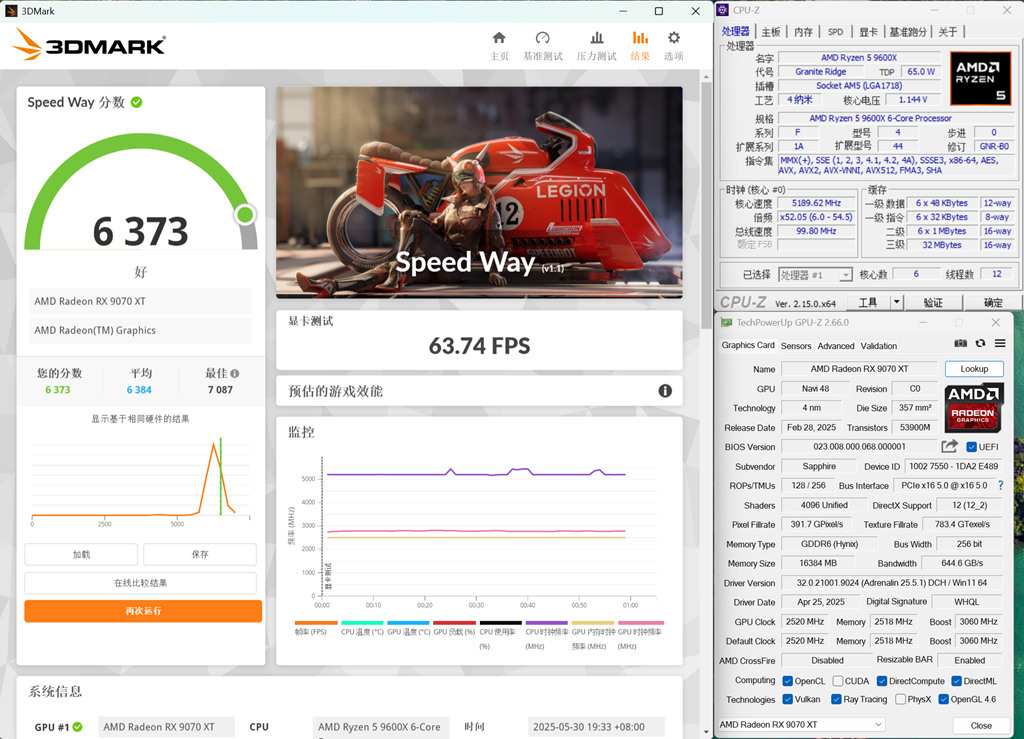This screenshot has height=739, width=1024.
Task: Click the orange 帧率 (FPS) legend swatch
Action: point(316,623)
